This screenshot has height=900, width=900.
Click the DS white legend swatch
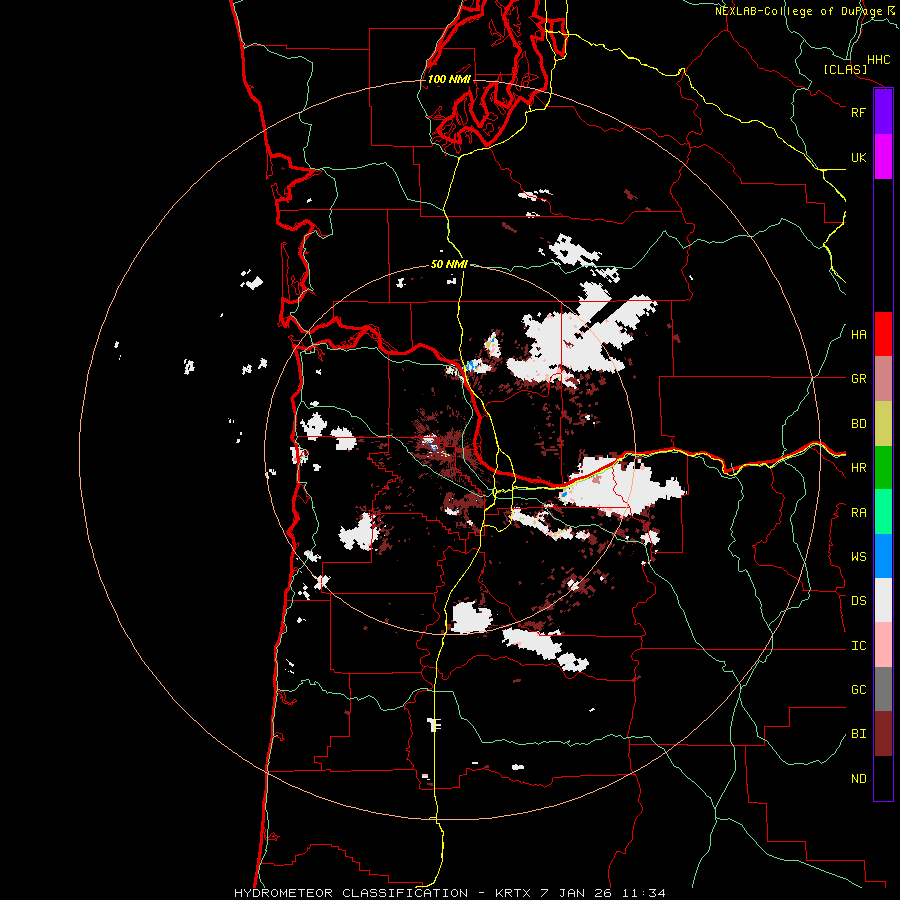click(883, 600)
